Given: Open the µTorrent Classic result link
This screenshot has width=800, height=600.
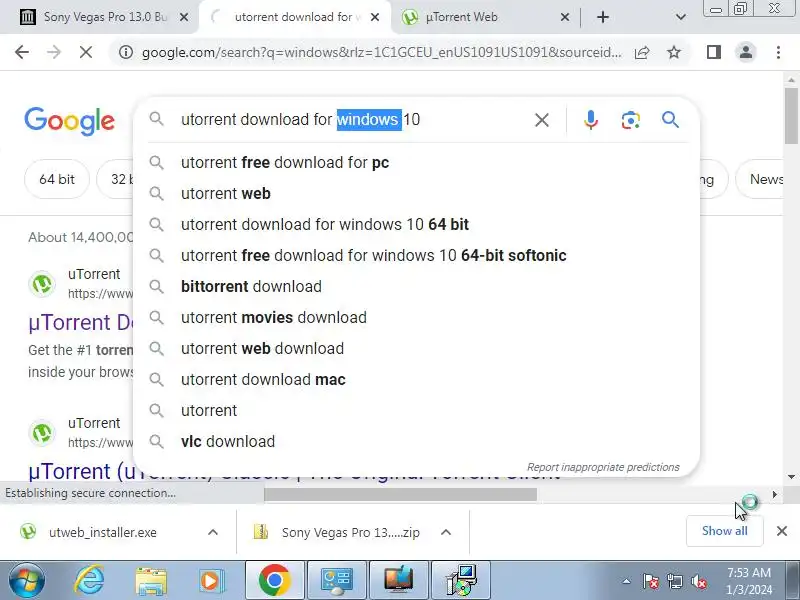Looking at the screenshot, I should coord(82,472).
